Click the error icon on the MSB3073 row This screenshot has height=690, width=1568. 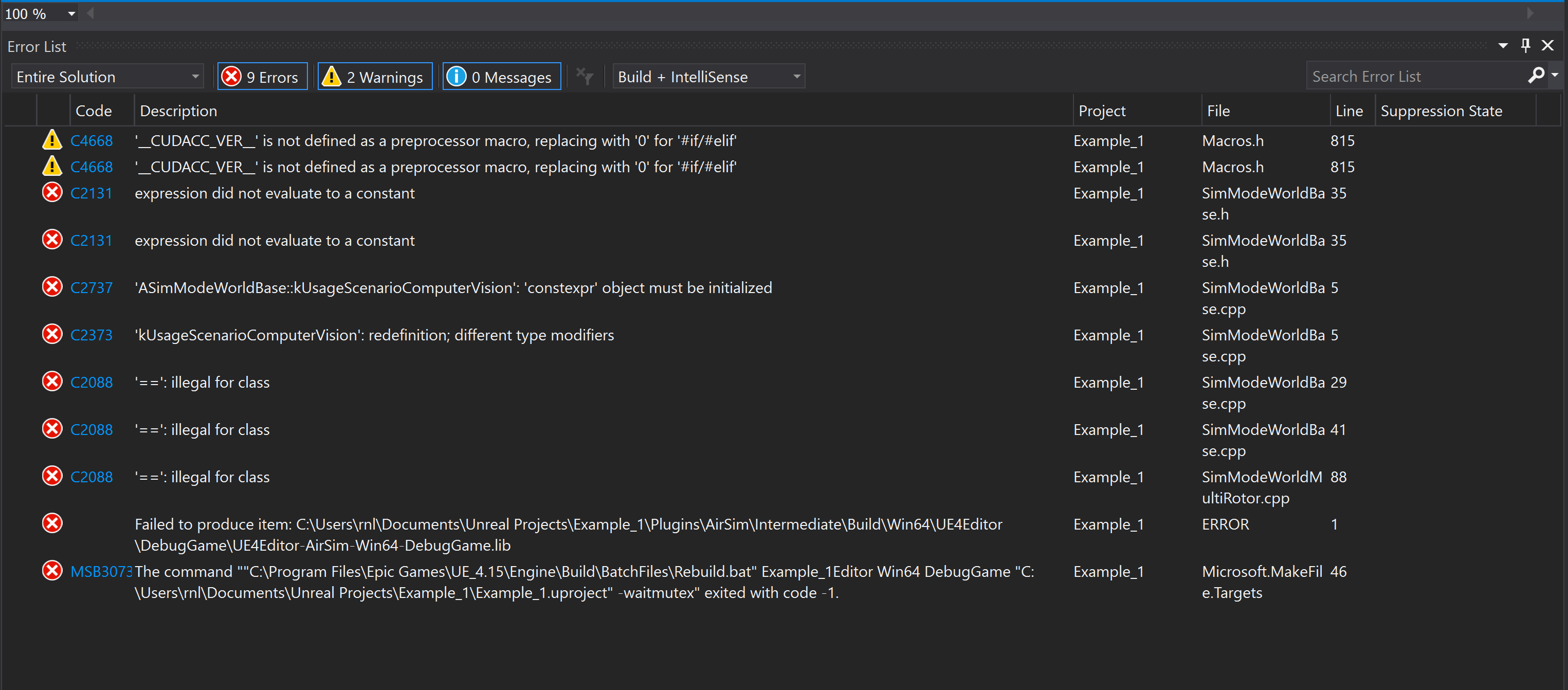pos(52,571)
